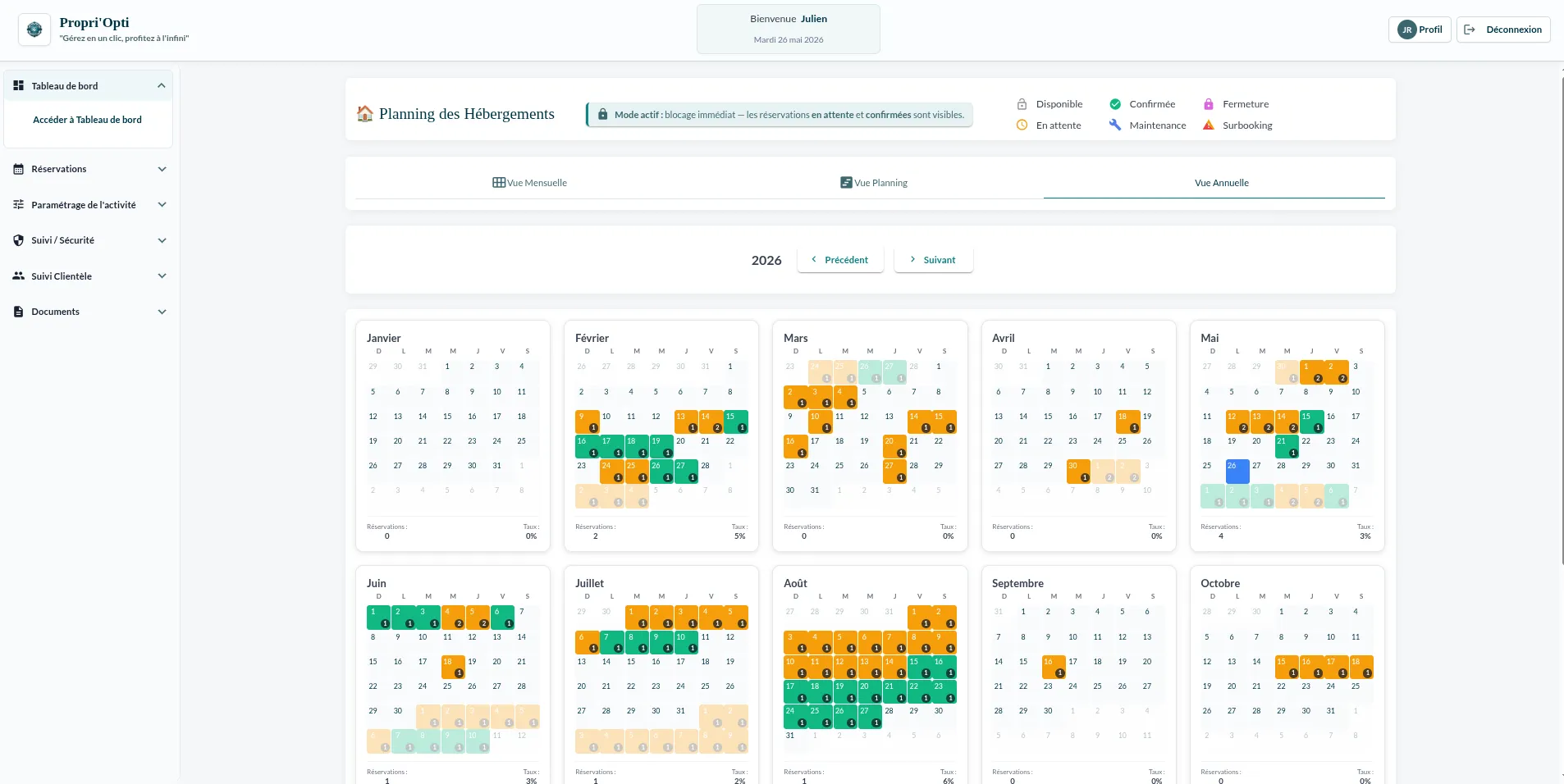Click green day 15 in Février
This screenshot has width=1564, height=784.
pos(736,422)
